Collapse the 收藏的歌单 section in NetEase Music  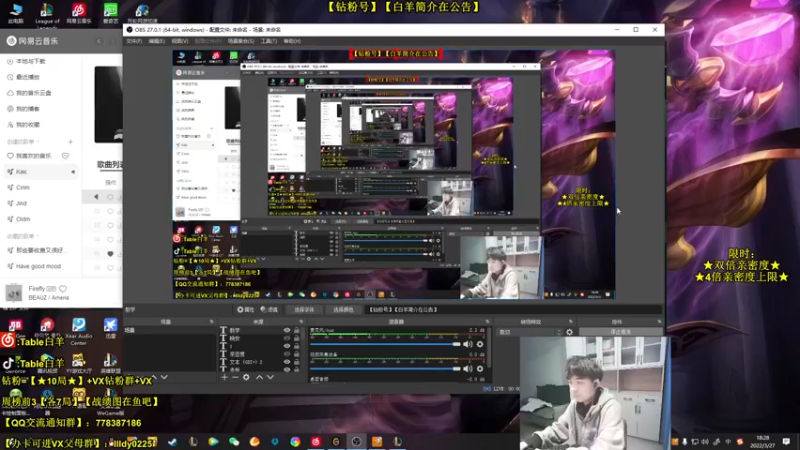37,237
